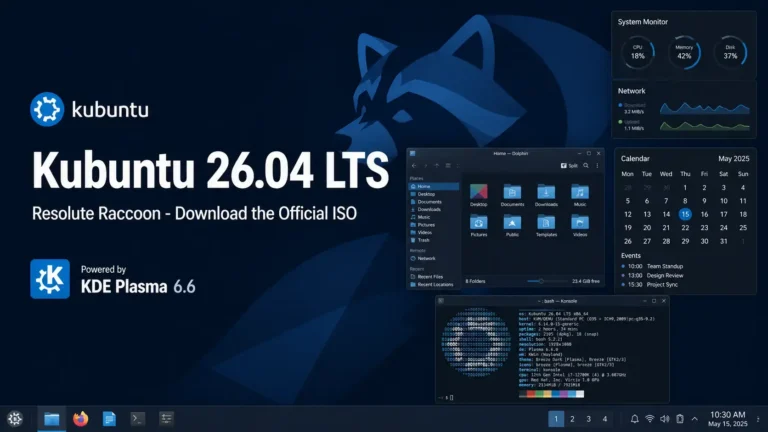
Task: Switch Dolphin view mode with the list icon
Action: 448,166
